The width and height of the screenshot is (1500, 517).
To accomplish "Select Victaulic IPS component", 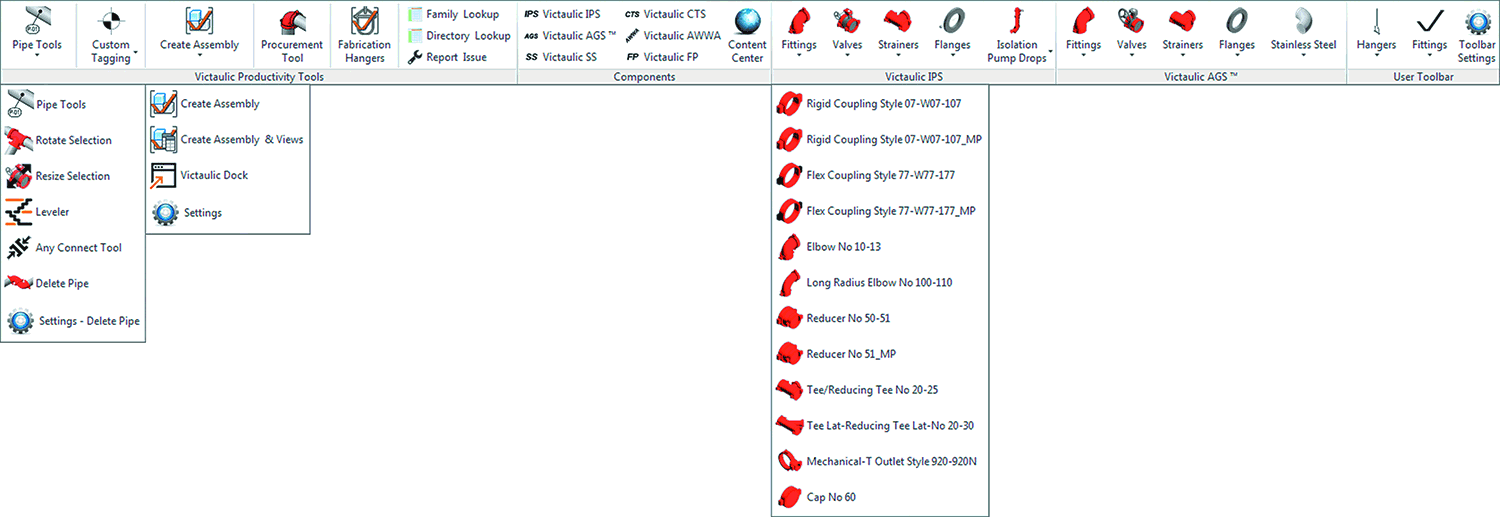I will [x=563, y=14].
